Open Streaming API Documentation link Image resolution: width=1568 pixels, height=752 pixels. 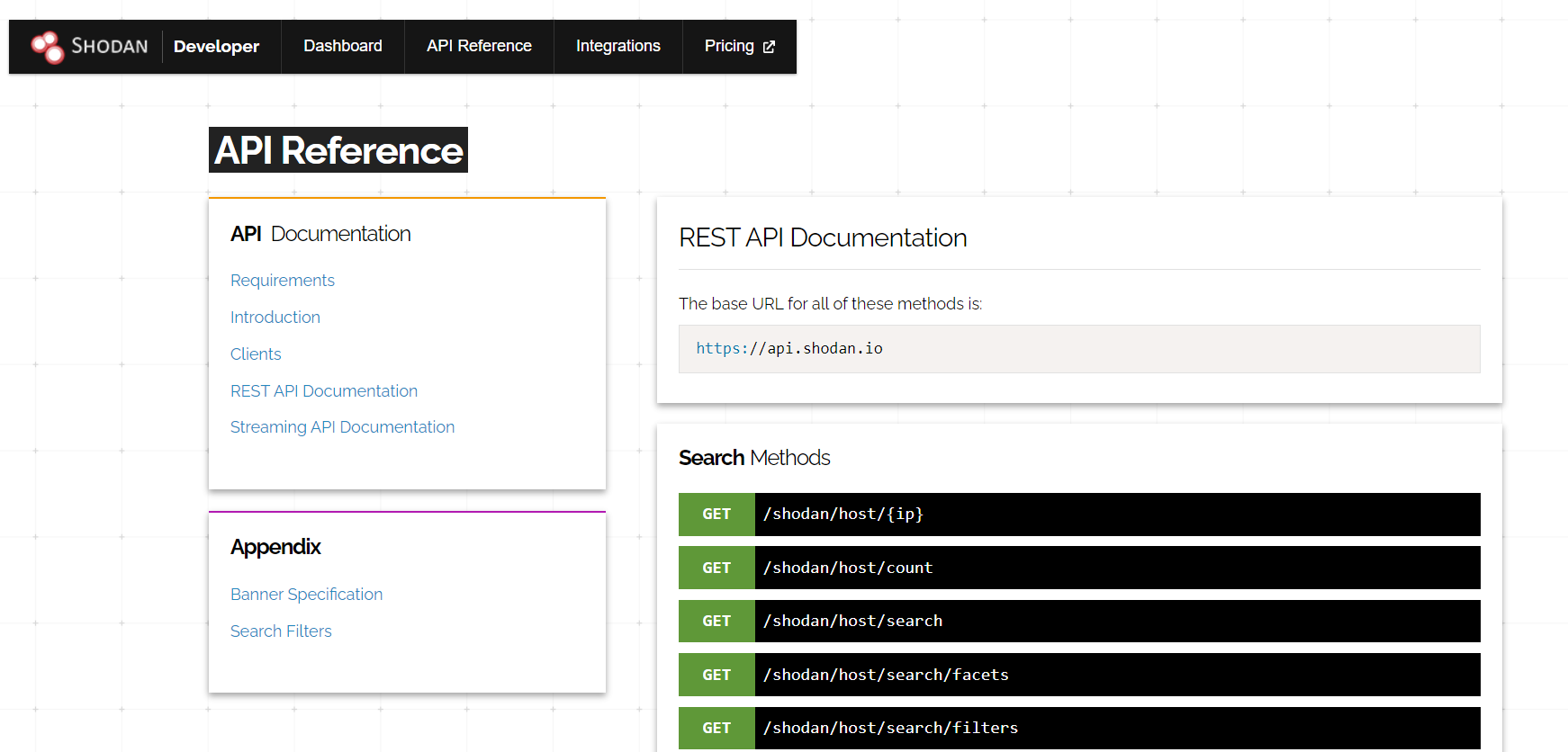pos(342,427)
